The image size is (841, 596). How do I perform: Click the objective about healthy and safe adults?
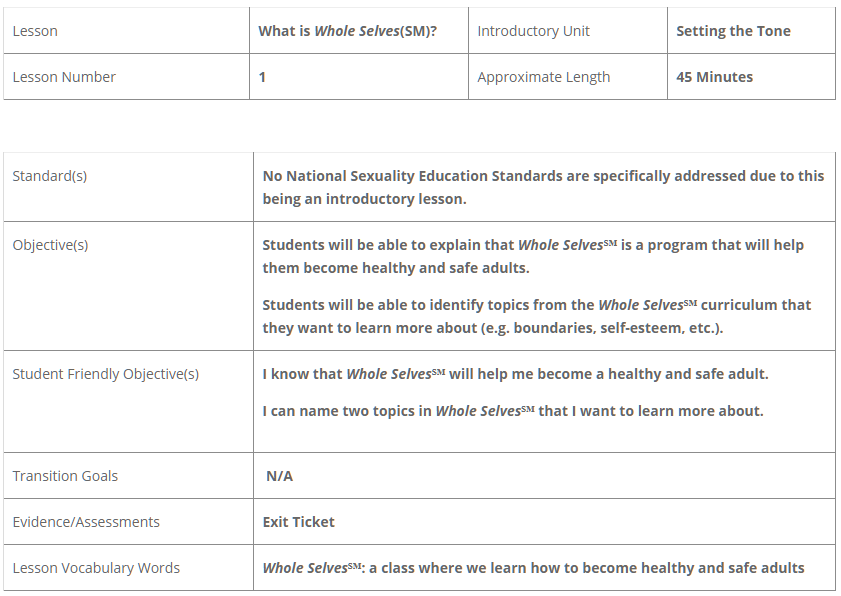pyautogui.click(x=532, y=256)
